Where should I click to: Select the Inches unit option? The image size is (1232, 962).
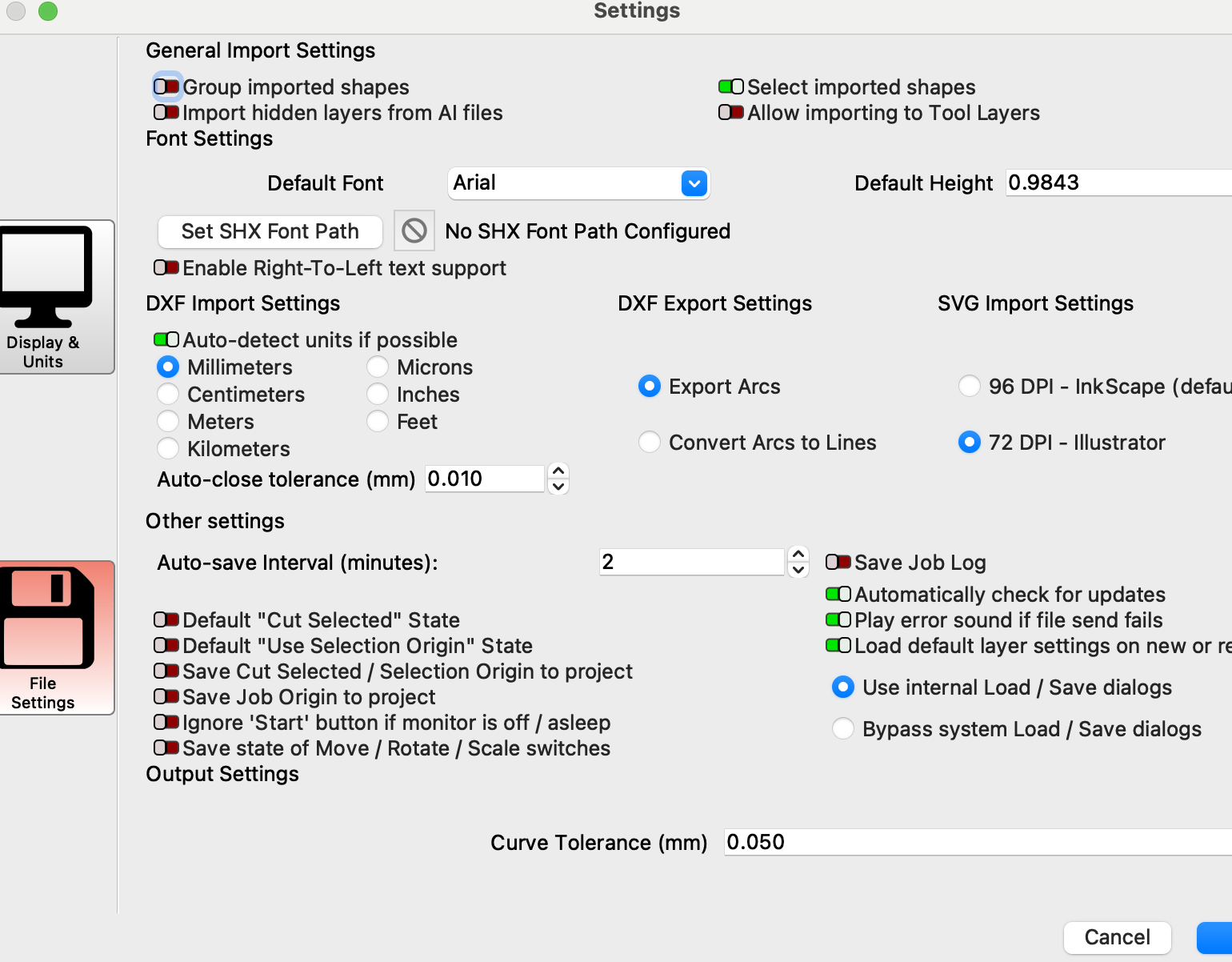[378, 395]
